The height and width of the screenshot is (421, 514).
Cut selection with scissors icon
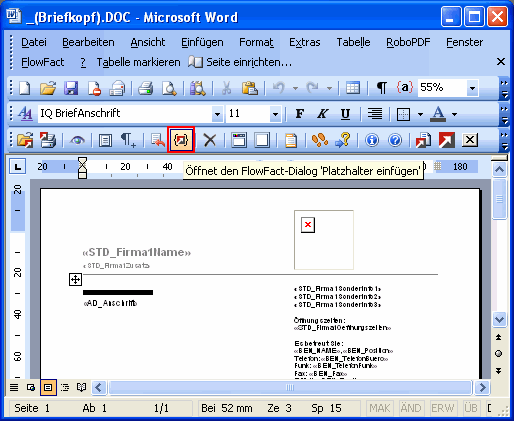[x=226, y=88]
